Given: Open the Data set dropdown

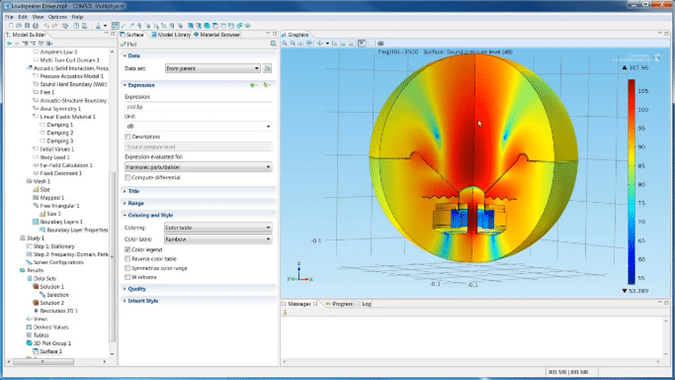Looking at the screenshot, I should coord(213,68).
